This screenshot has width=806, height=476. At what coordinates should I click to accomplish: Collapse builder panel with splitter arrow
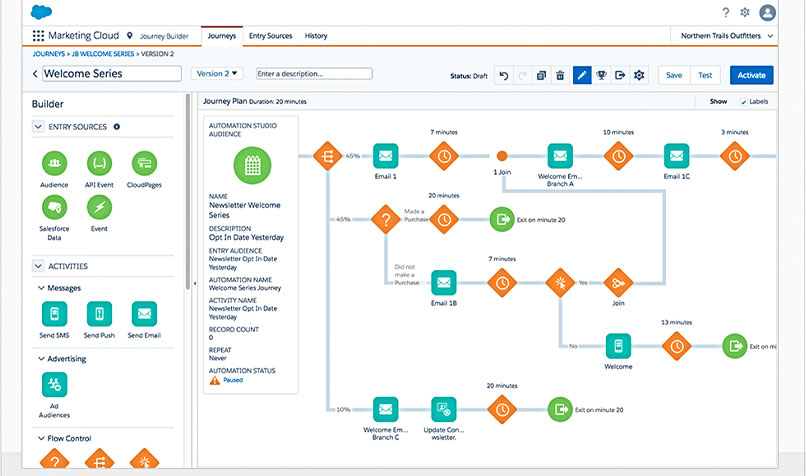pyautogui.click(x=194, y=283)
